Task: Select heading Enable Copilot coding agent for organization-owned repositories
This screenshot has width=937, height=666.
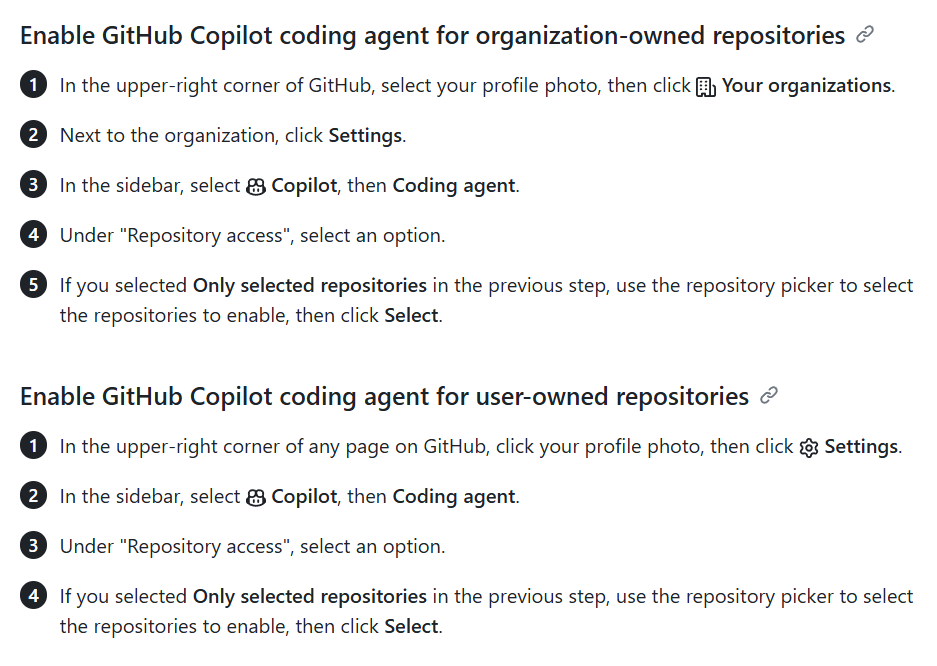Action: (433, 36)
